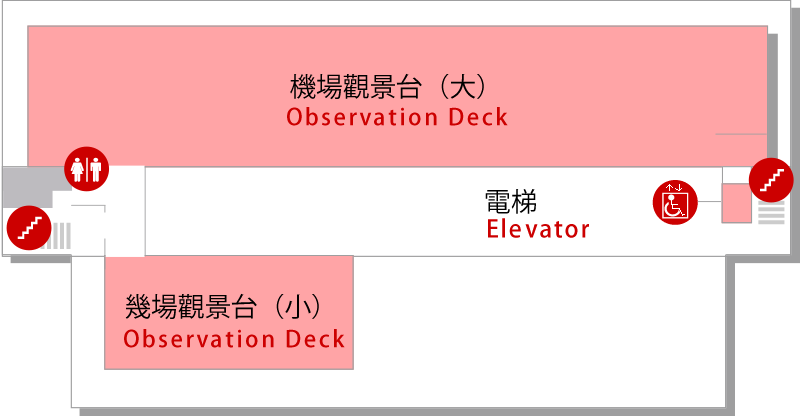The image size is (800, 416).
Task: Click the English 'Observation Deck' label in large deck
Action: coord(397,117)
